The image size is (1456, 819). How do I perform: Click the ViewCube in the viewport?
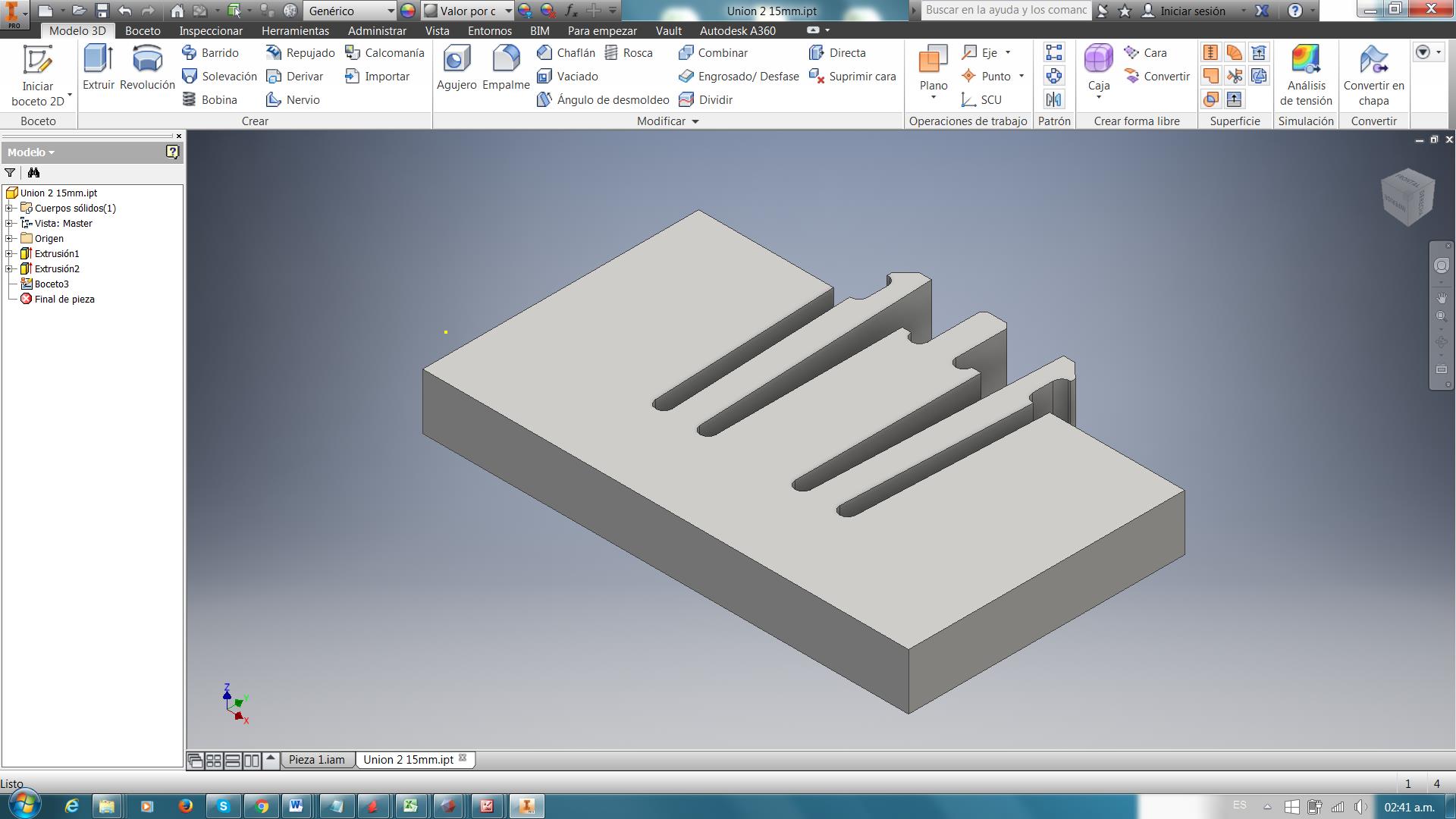1408,197
